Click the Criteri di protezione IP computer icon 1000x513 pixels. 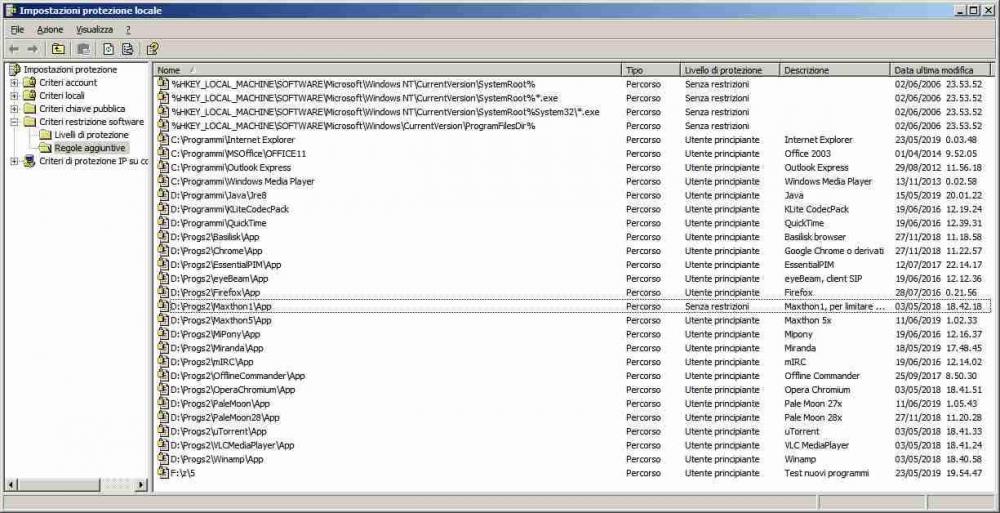point(29,161)
